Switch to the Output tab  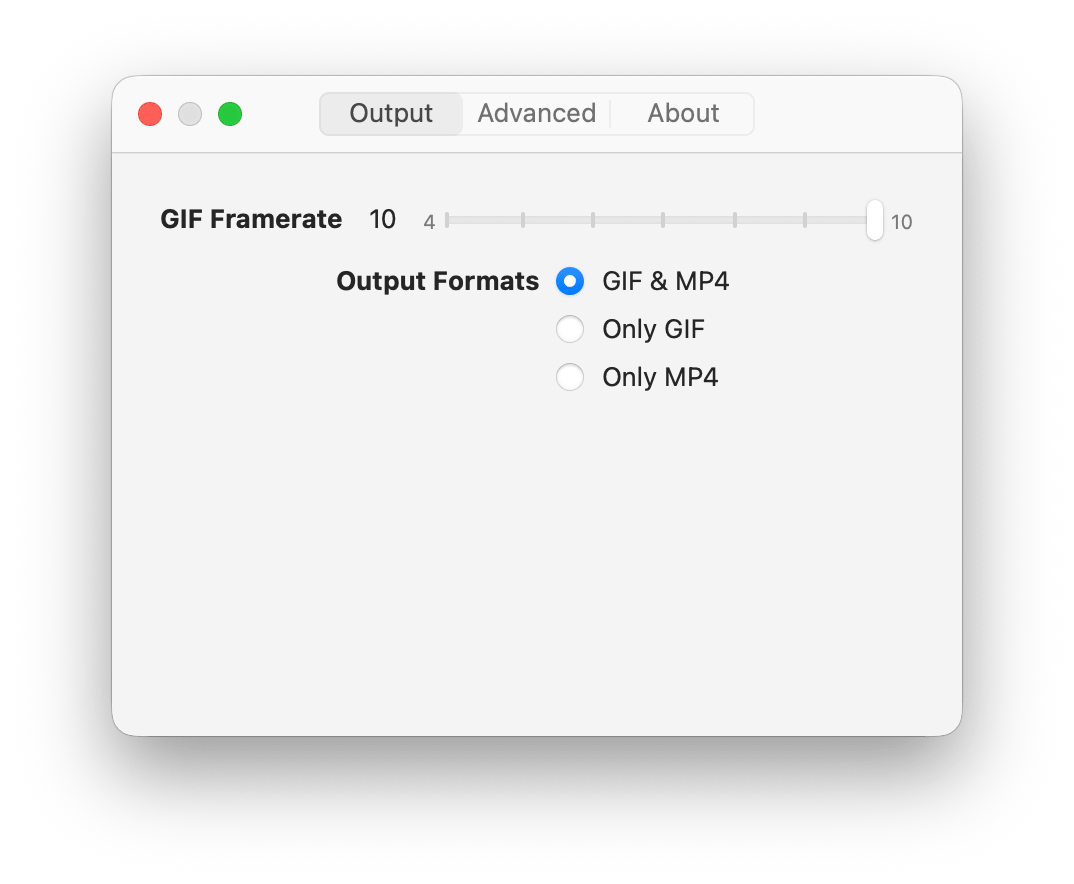[391, 114]
